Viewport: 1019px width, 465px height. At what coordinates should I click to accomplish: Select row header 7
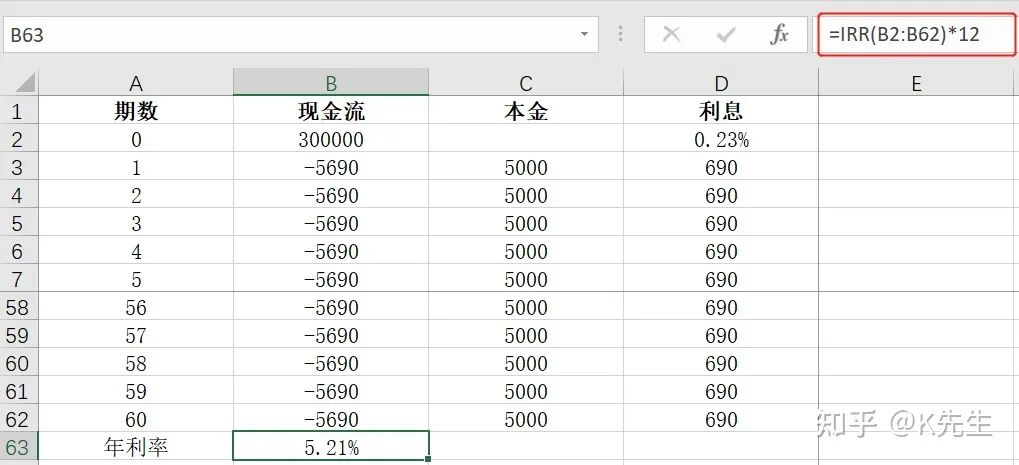click(19, 279)
